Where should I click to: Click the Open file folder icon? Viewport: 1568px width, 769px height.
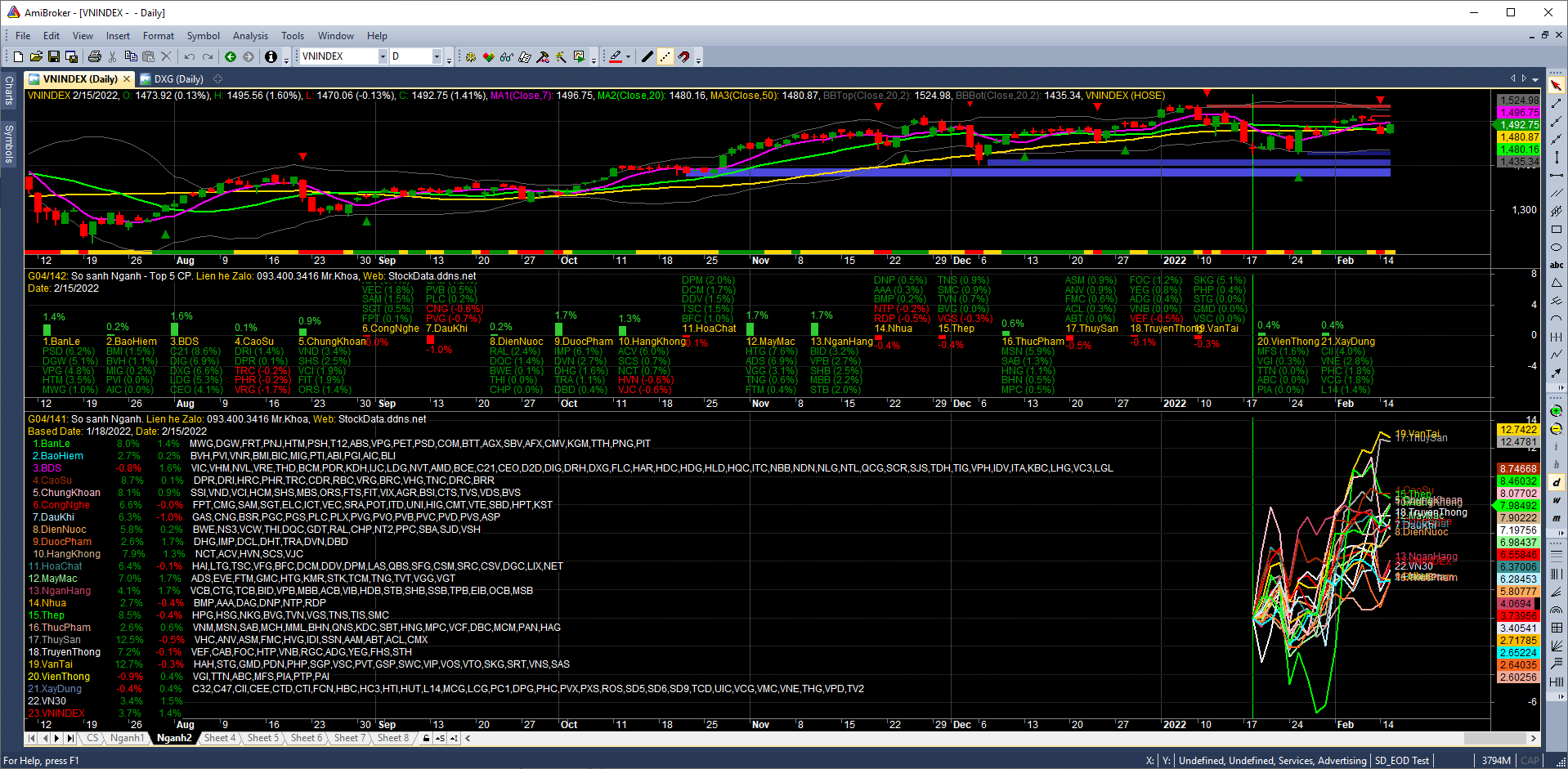tap(36, 56)
